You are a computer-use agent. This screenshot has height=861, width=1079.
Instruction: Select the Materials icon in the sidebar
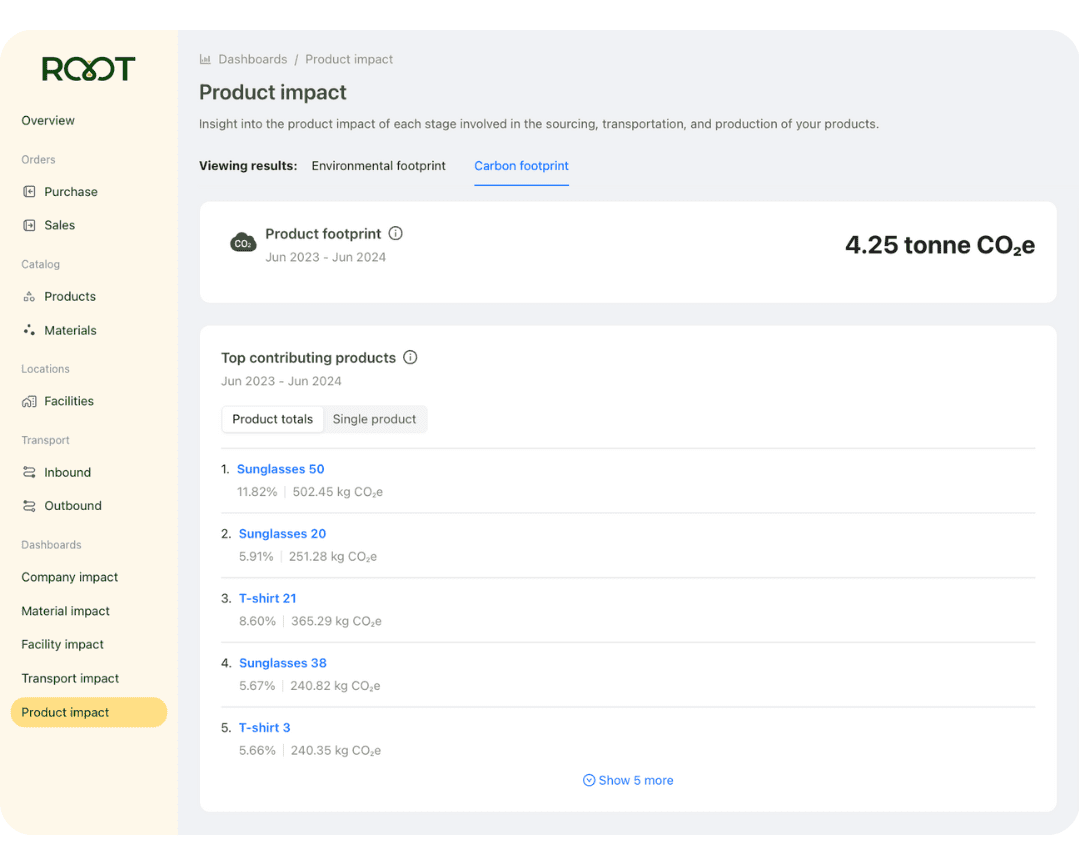point(28,330)
